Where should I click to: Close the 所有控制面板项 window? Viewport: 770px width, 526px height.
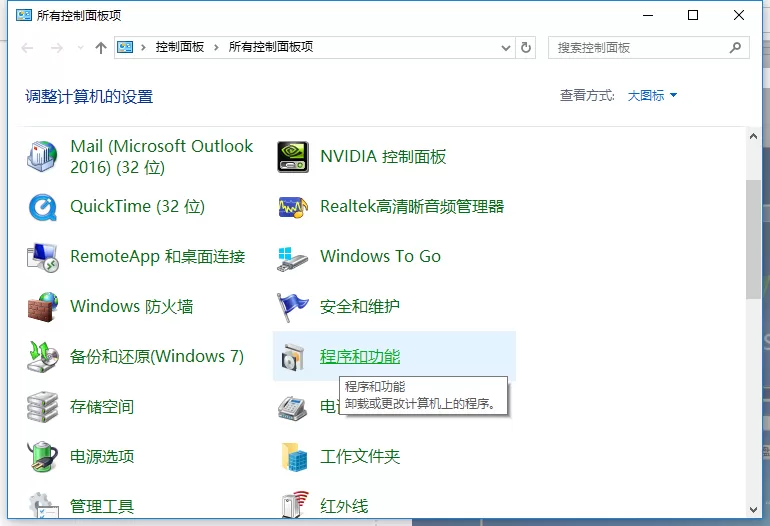coord(739,15)
